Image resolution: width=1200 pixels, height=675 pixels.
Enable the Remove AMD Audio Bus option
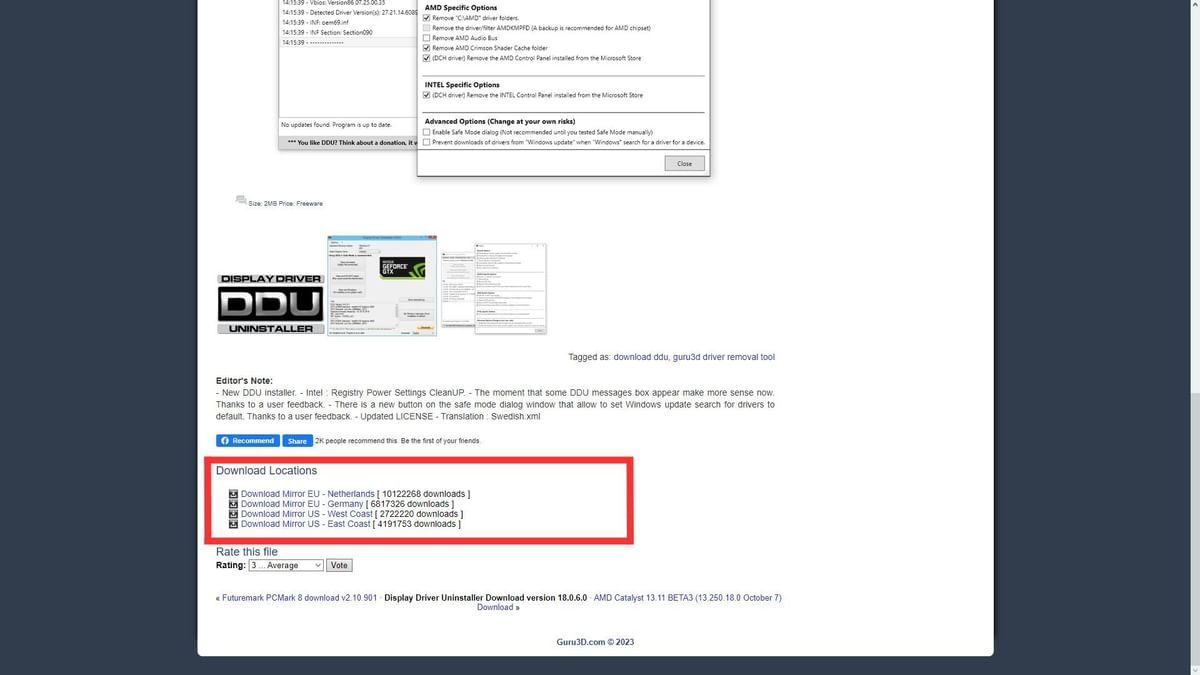point(427,39)
